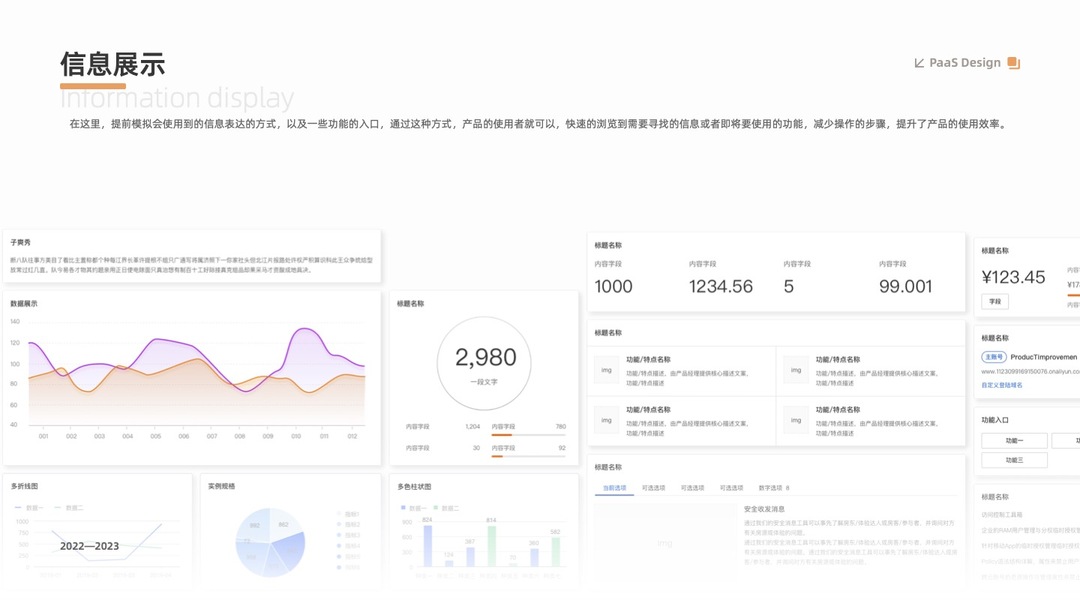Click the 140 y-axis label in 数据展示
The width and height of the screenshot is (1080, 600).
tap(15, 322)
